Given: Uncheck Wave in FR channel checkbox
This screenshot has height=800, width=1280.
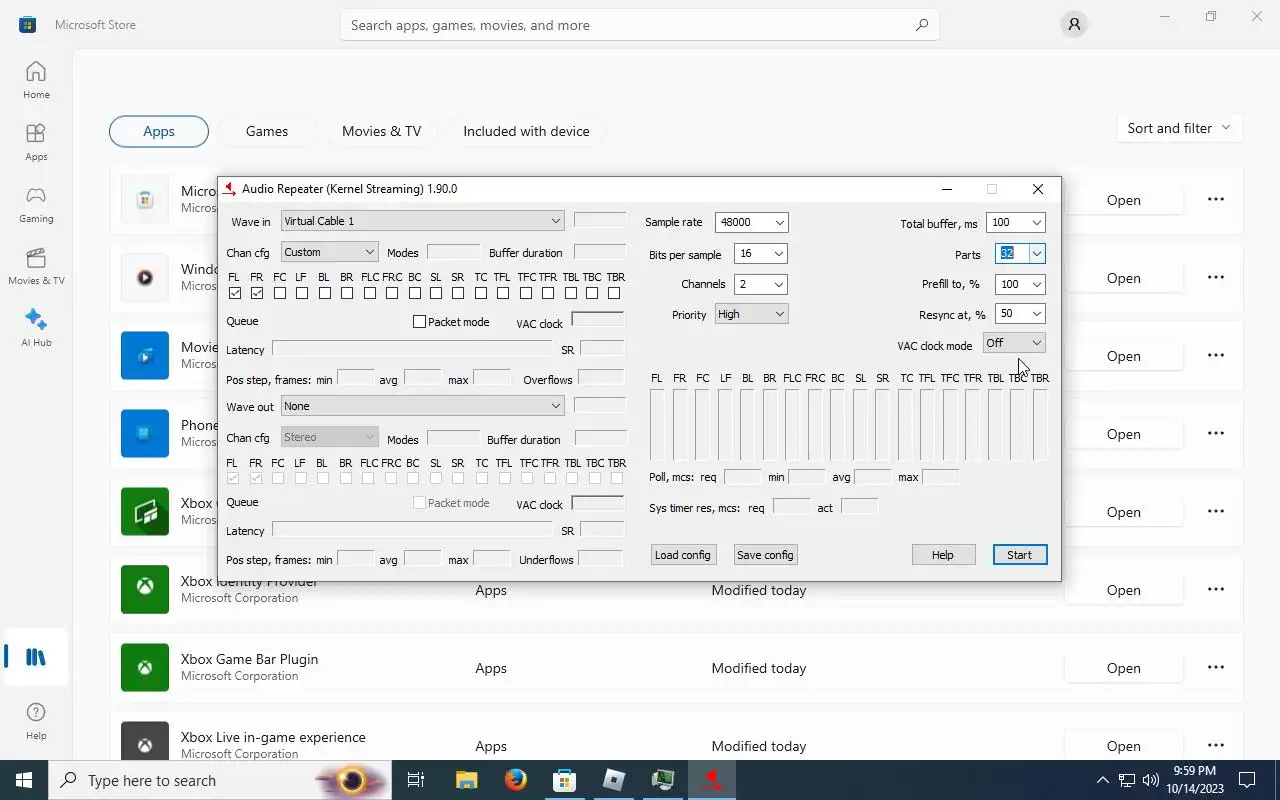Looking at the screenshot, I should [257, 293].
